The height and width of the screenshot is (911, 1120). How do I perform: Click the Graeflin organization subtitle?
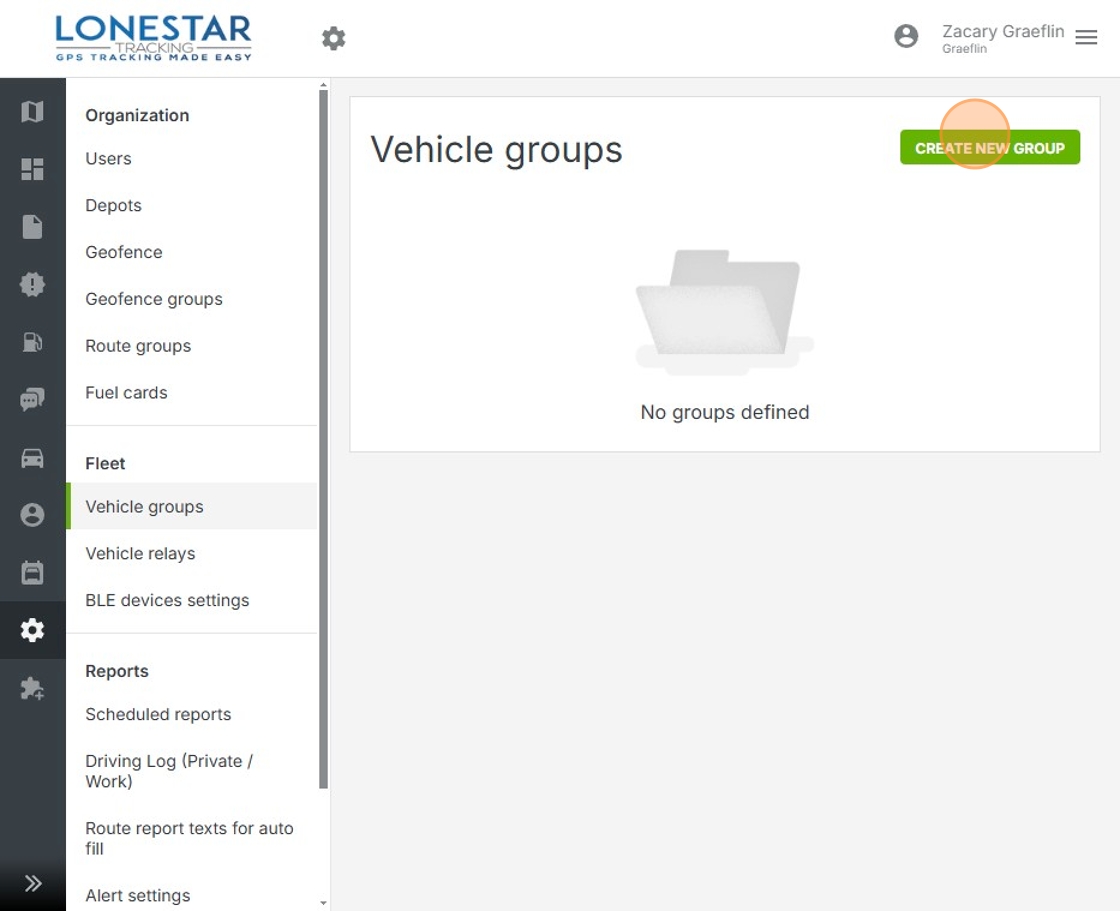(964, 49)
